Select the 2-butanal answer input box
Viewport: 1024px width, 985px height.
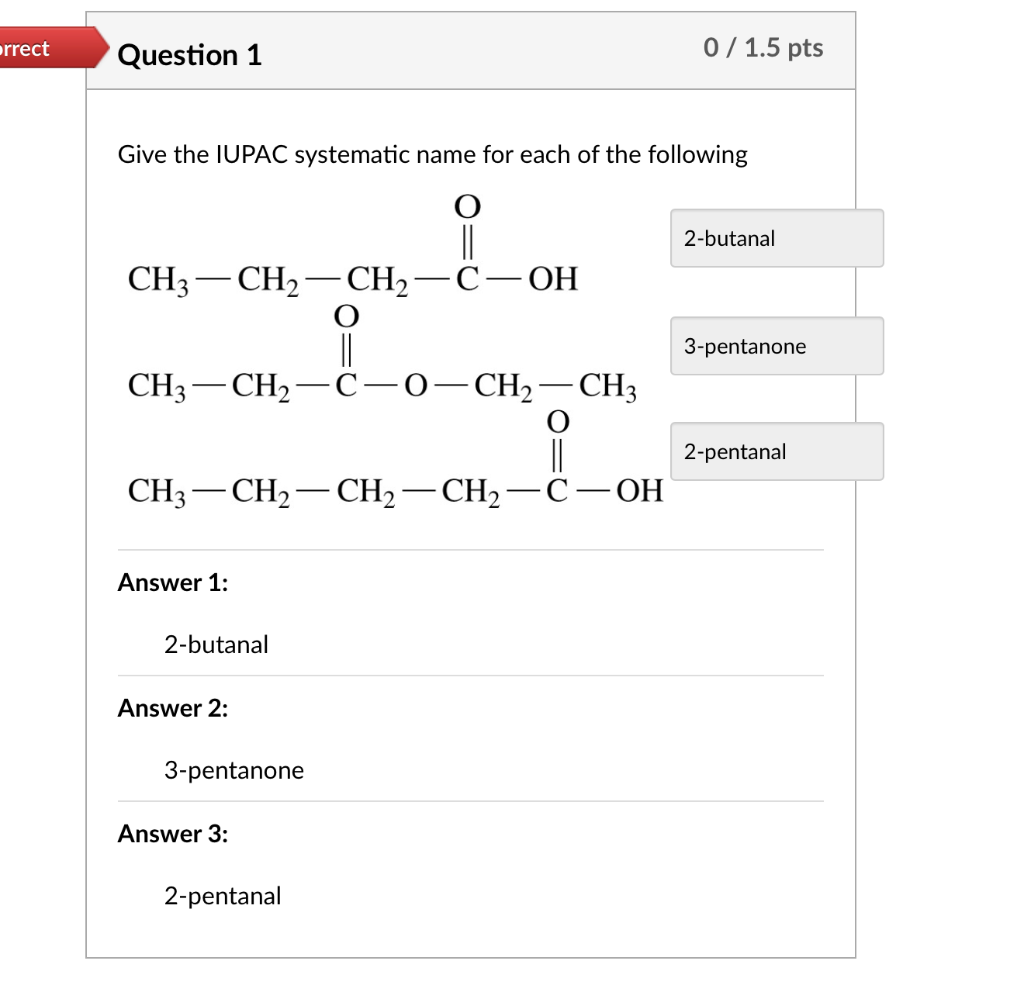tap(777, 238)
